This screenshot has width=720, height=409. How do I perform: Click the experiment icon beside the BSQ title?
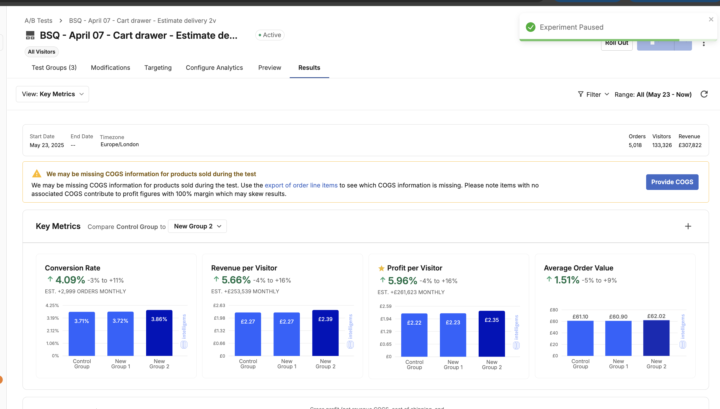click(x=30, y=35)
